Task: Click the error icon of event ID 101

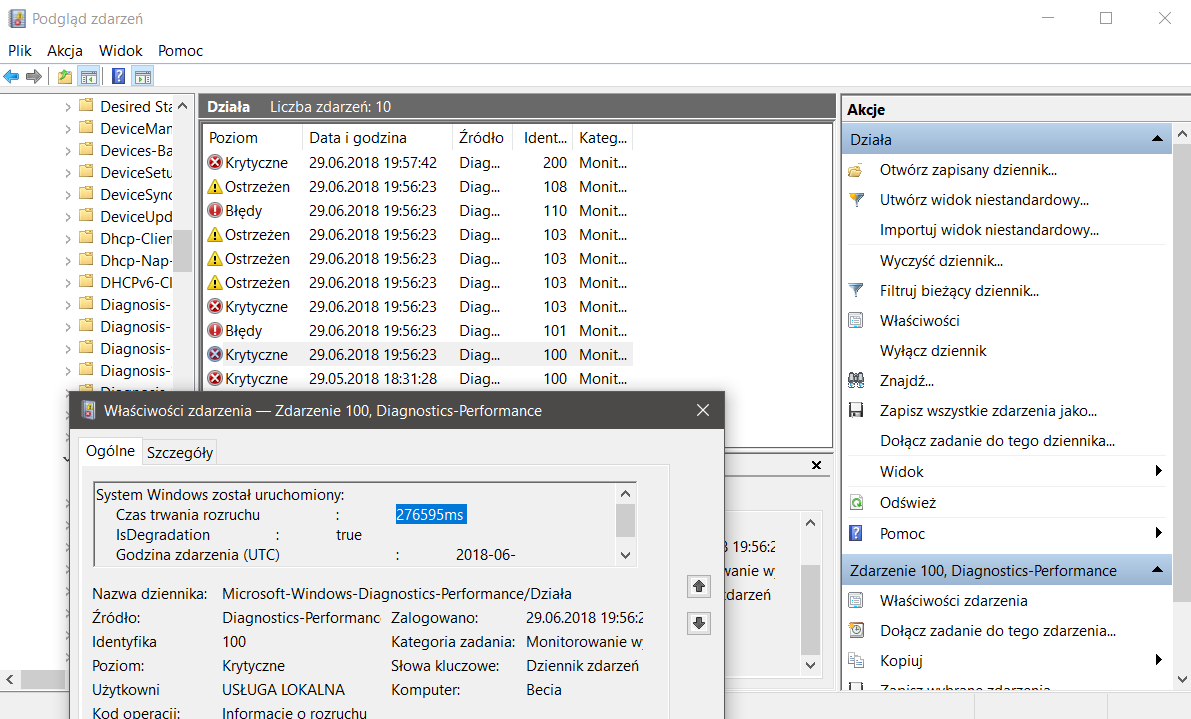Action: click(x=215, y=330)
